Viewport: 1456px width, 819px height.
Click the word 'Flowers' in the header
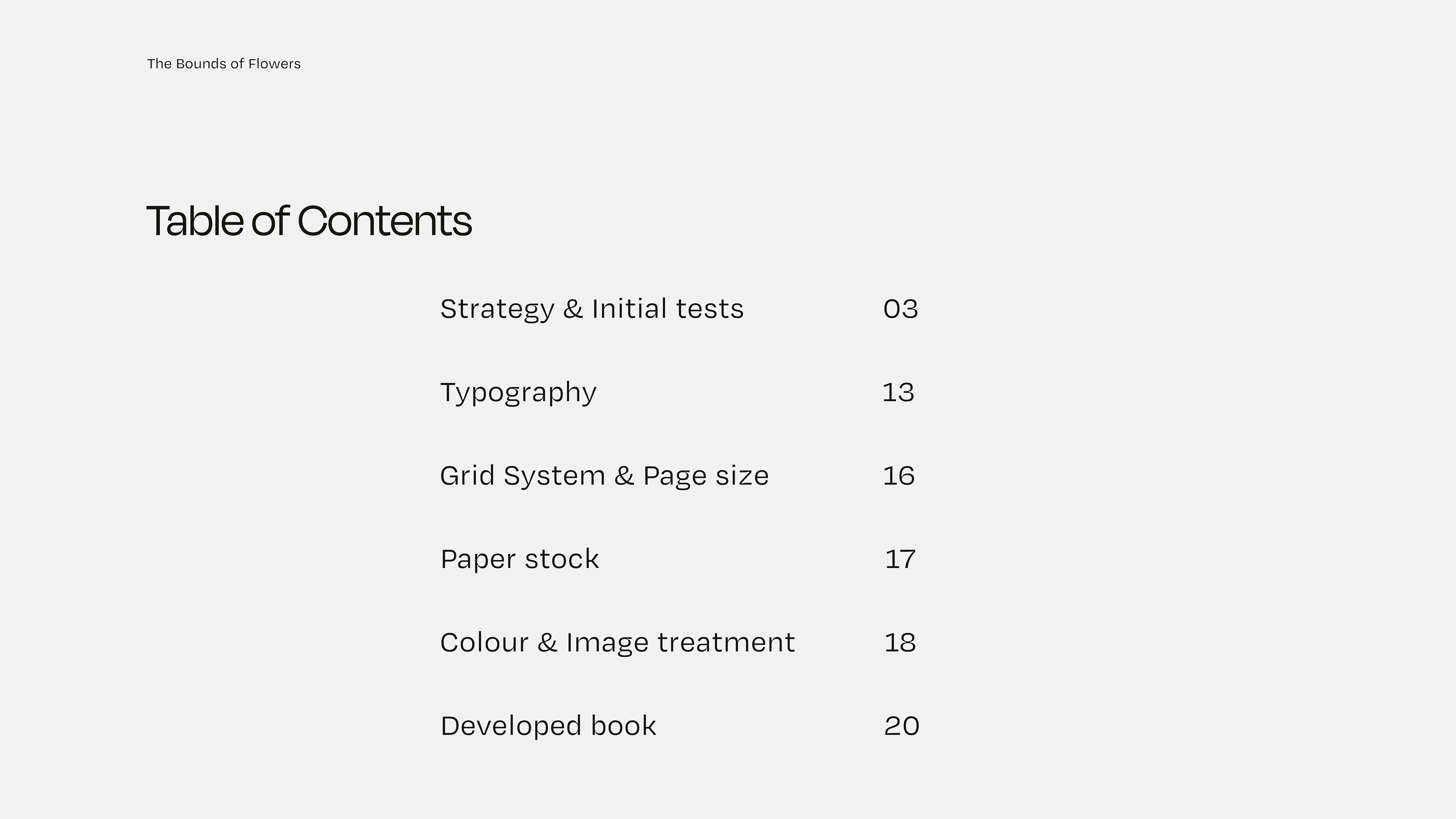[x=275, y=64]
